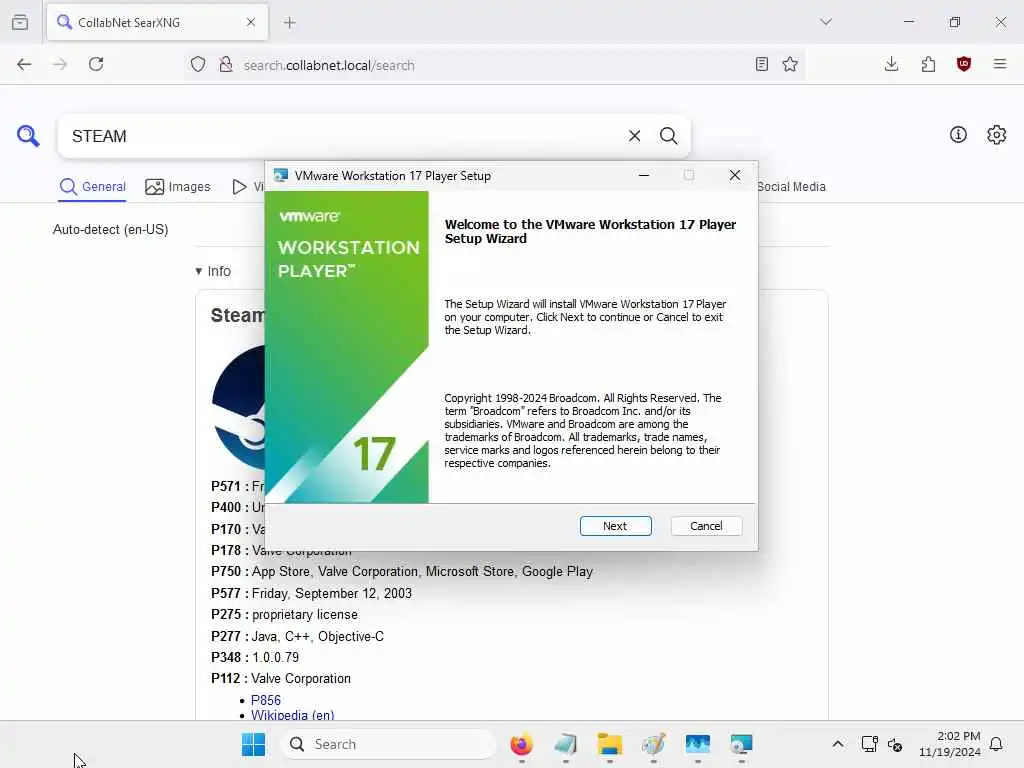Click the Firefox address bar
Screen dimensions: 1024x768
(x=496, y=65)
